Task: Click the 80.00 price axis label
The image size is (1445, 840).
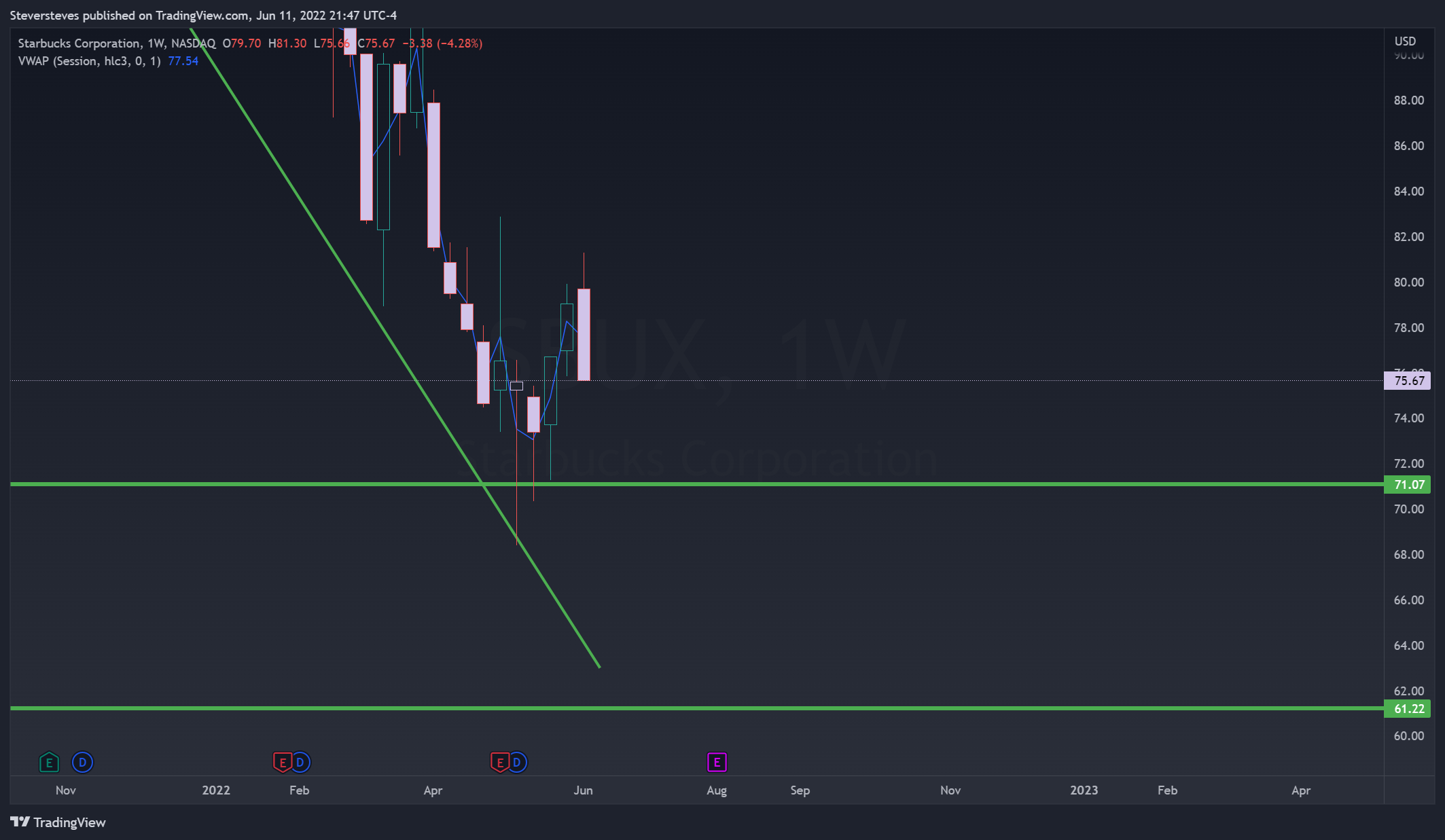Action: 1409,282
